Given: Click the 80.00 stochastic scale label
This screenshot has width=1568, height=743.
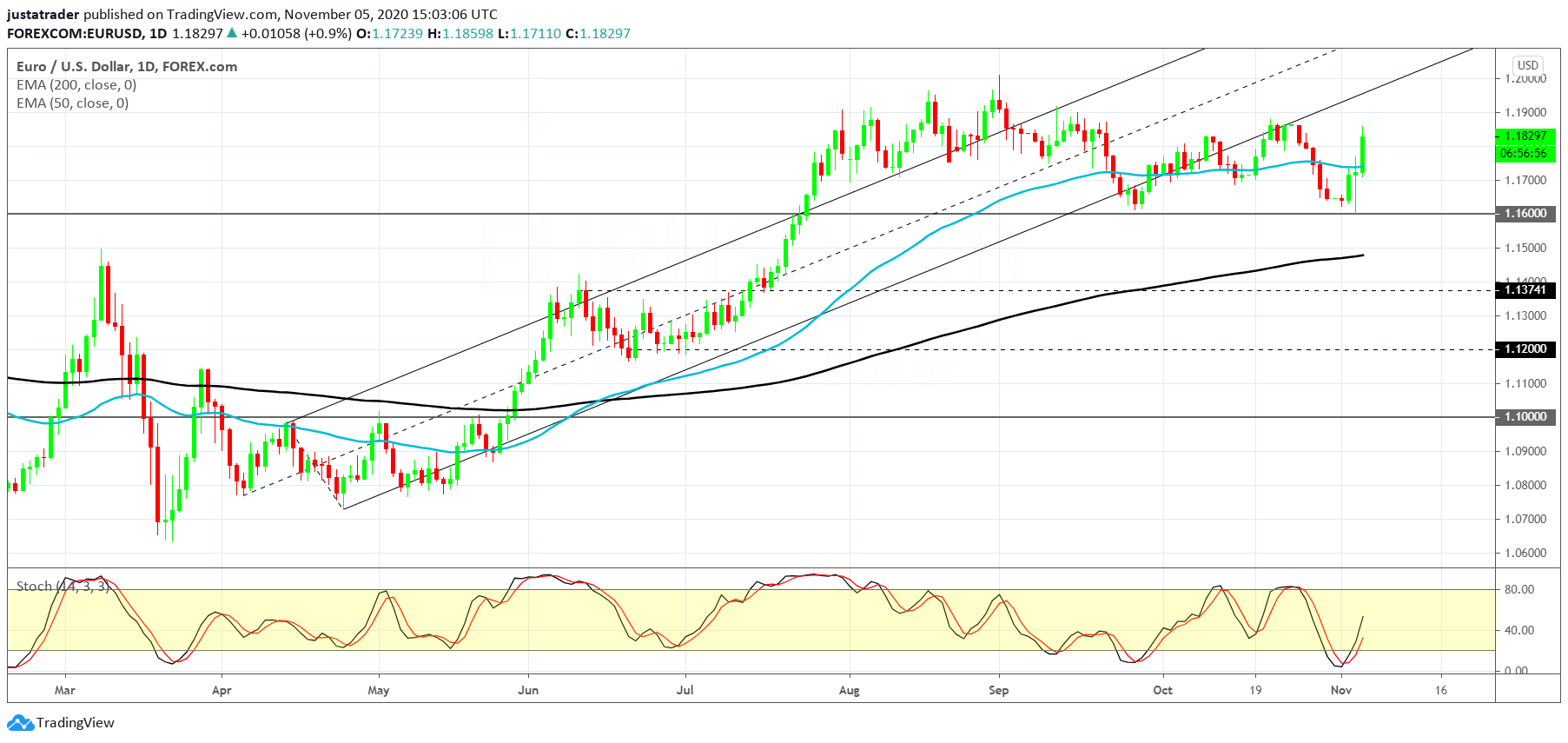Looking at the screenshot, I should coord(1519,589).
